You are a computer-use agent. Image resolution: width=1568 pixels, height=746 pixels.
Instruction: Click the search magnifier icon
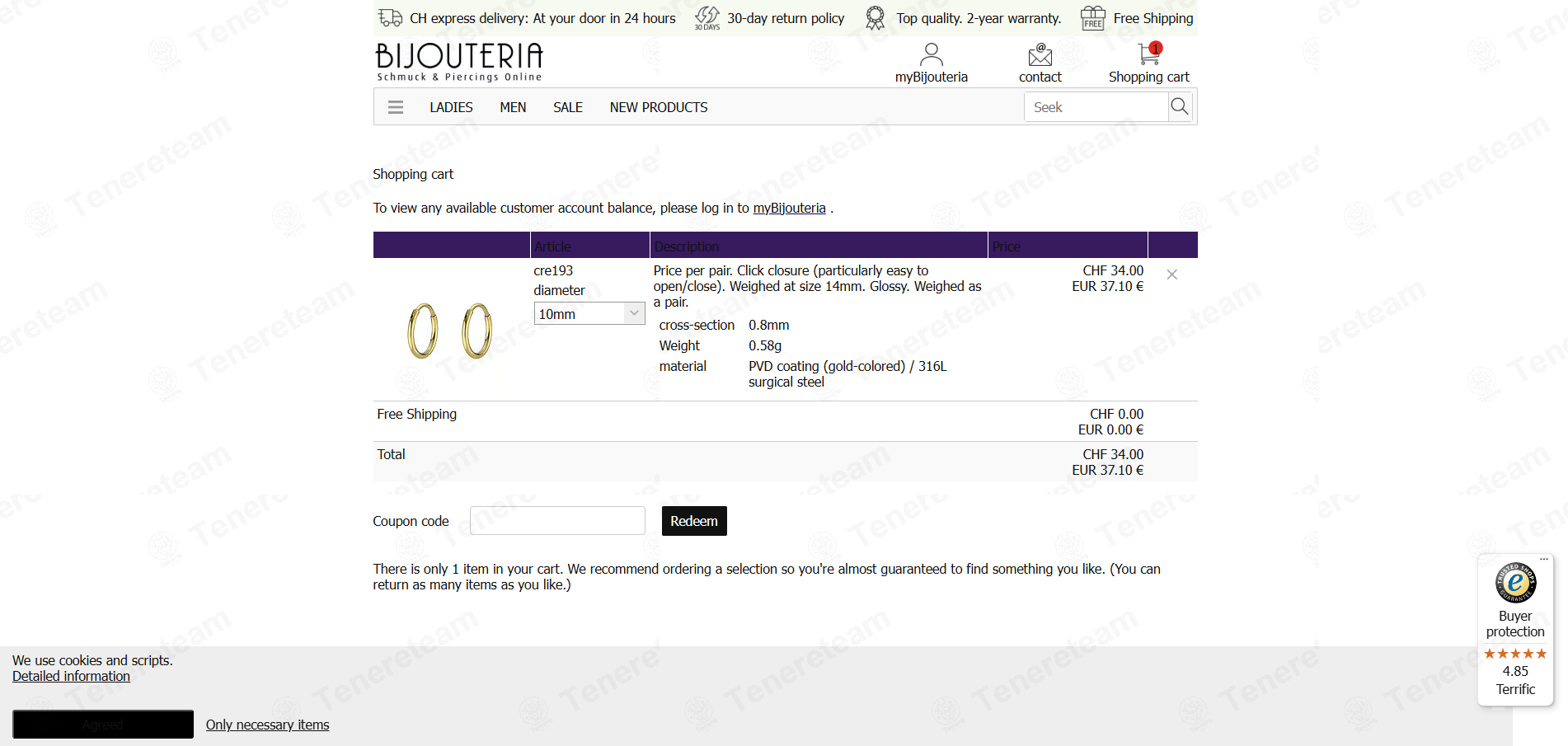(1180, 106)
